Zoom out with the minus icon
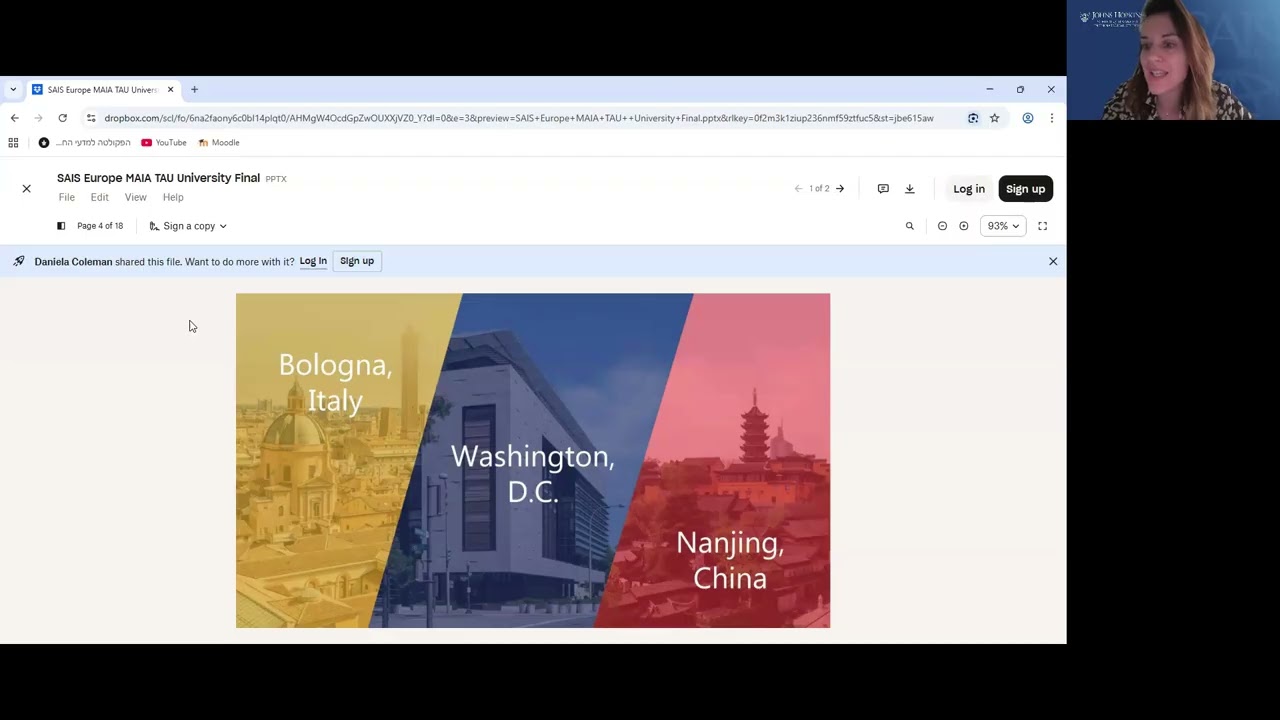This screenshot has width=1280, height=720. (942, 226)
